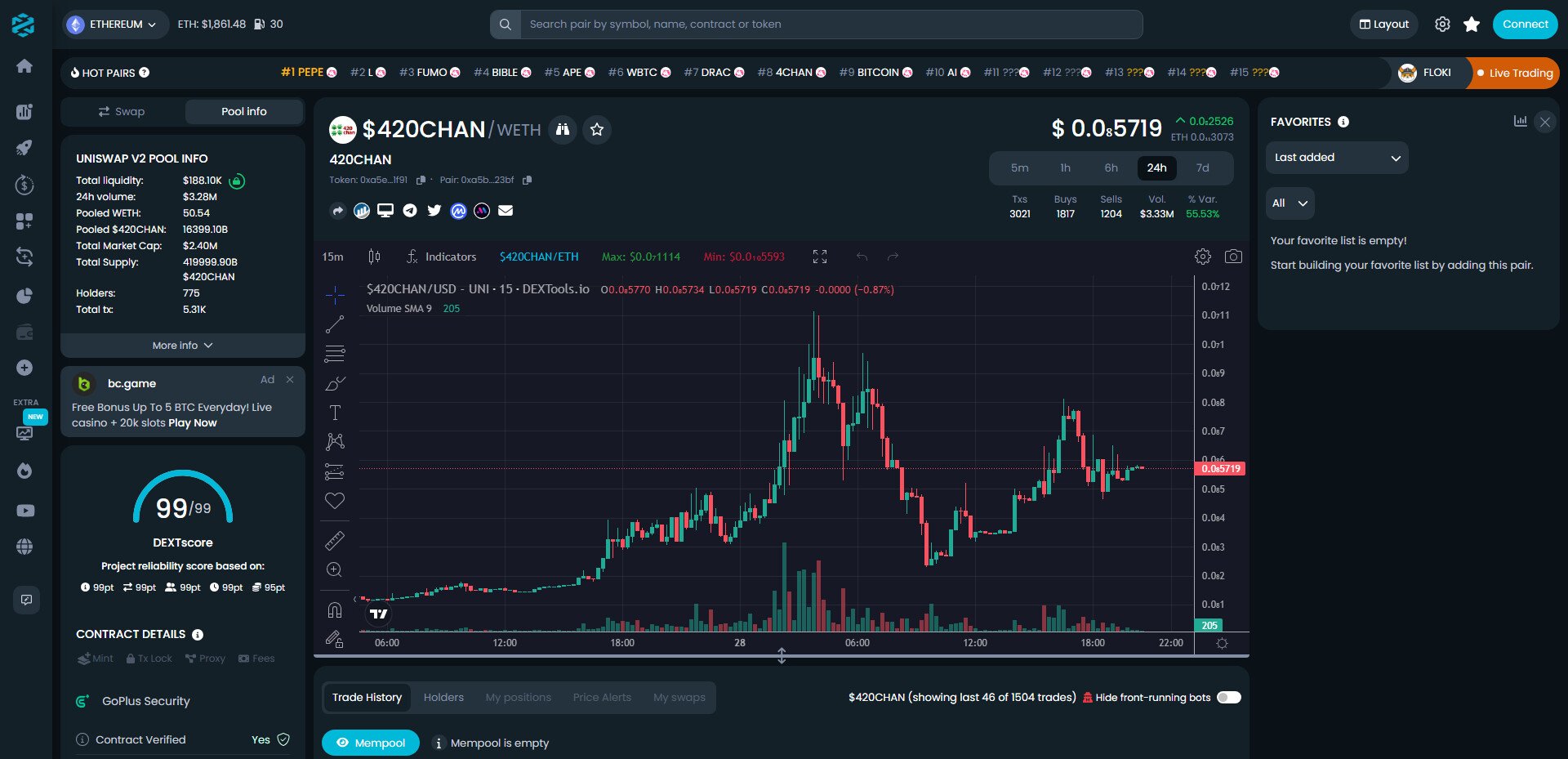The height and width of the screenshot is (759, 1568).
Task: Open chart settings gear icon
Action: click(x=1202, y=257)
